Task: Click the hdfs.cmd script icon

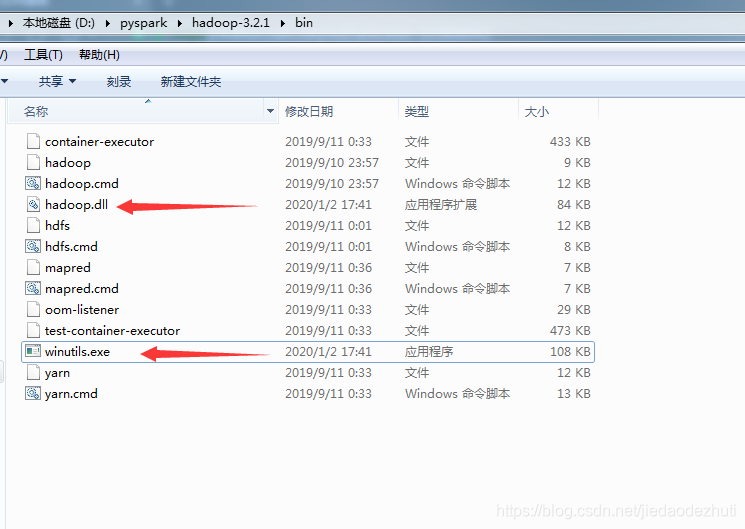Action: [x=33, y=246]
